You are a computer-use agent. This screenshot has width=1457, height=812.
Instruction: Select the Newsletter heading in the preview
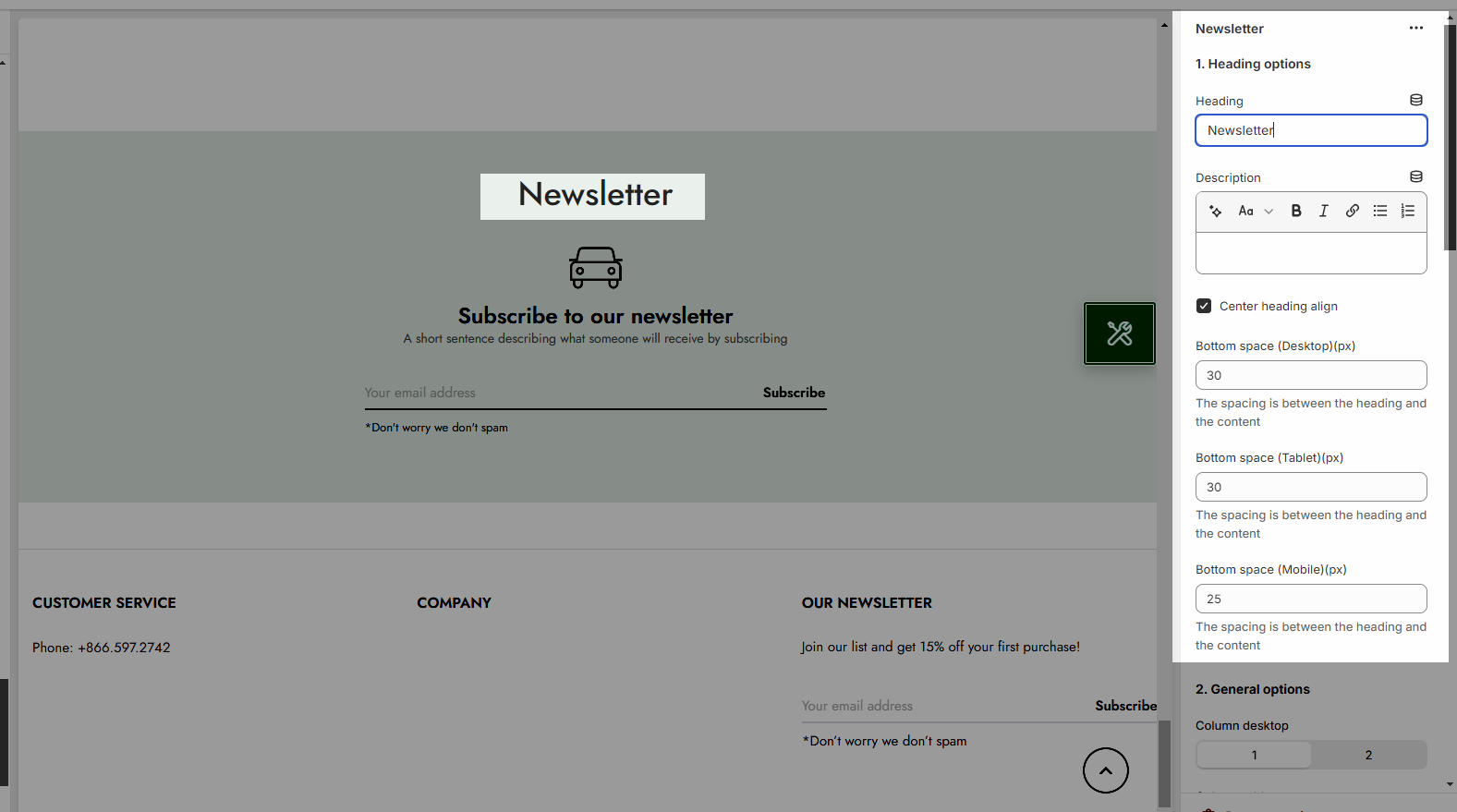pyautogui.click(x=595, y=195)
